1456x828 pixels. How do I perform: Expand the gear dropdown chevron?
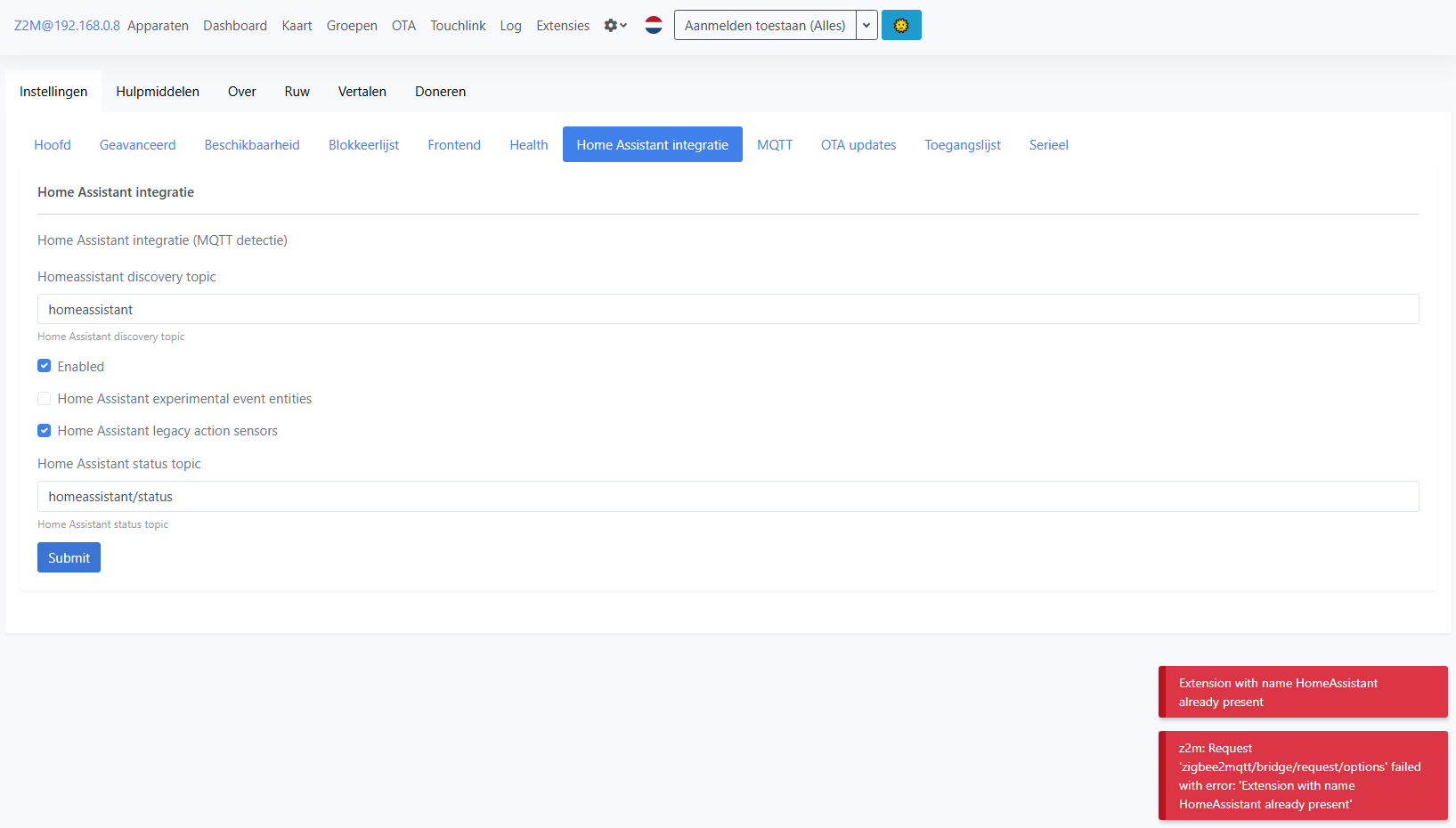click(x=622, y=25)
